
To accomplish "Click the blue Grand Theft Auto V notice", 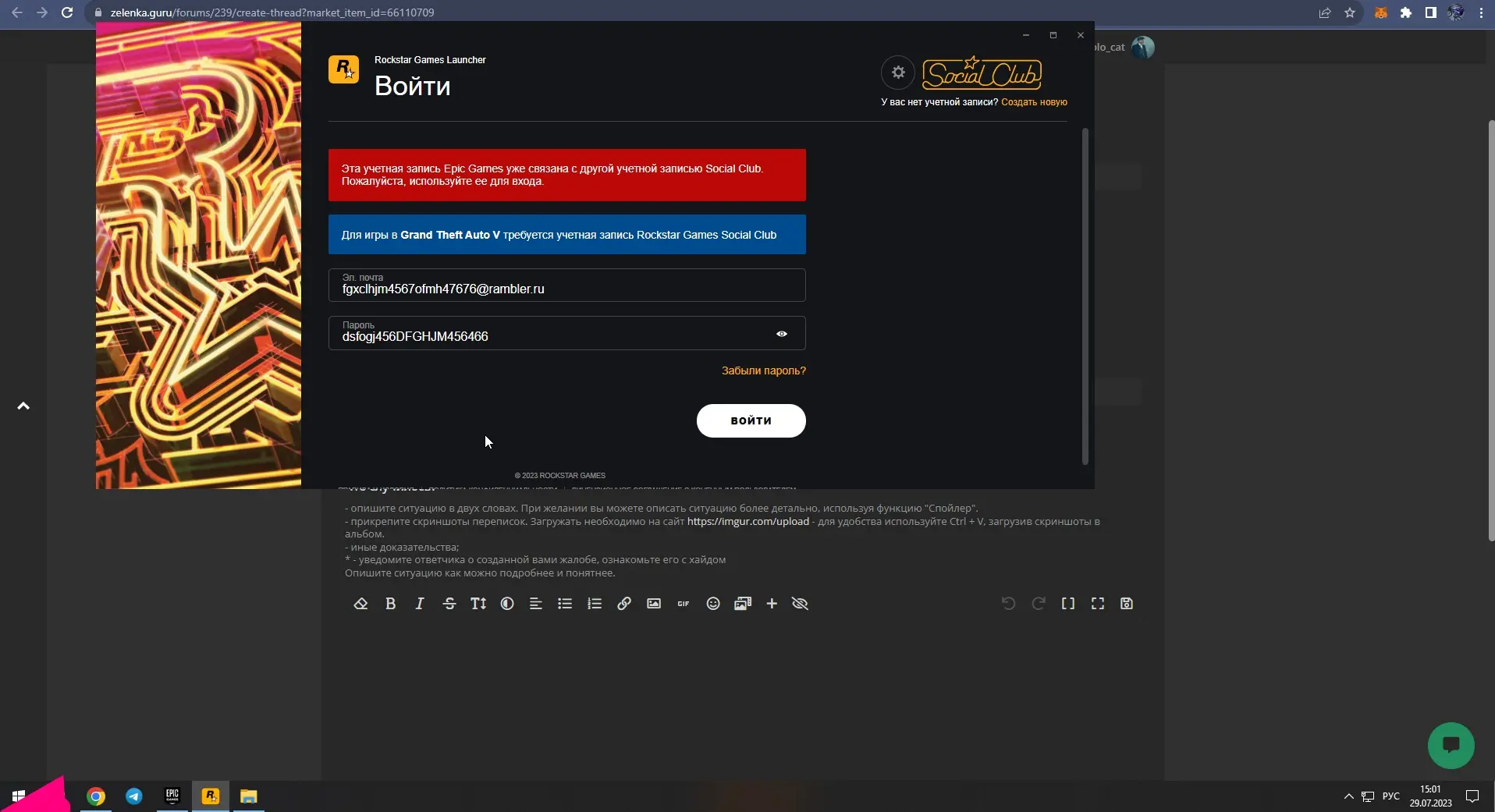I will tap(566, 234).
